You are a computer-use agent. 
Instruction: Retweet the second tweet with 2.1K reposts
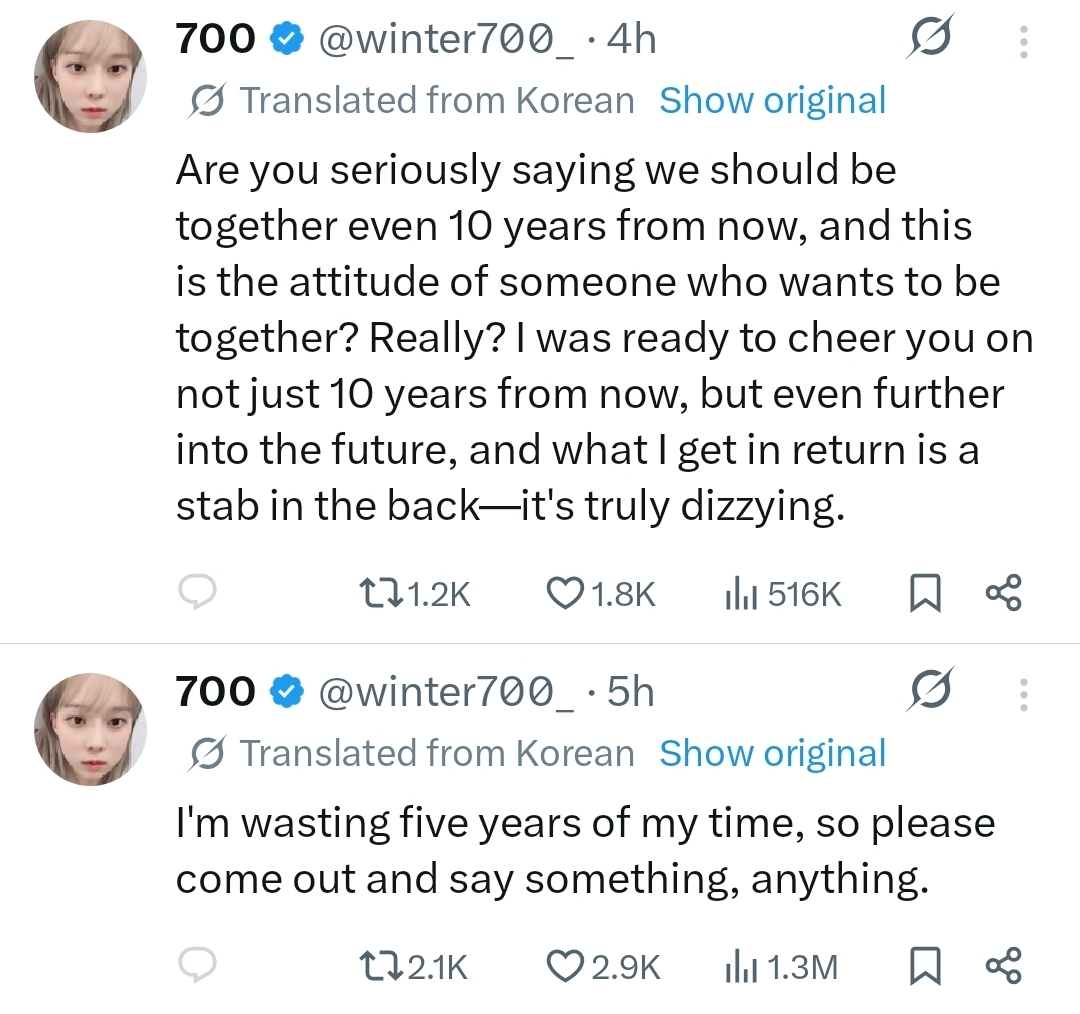[414, 966]
